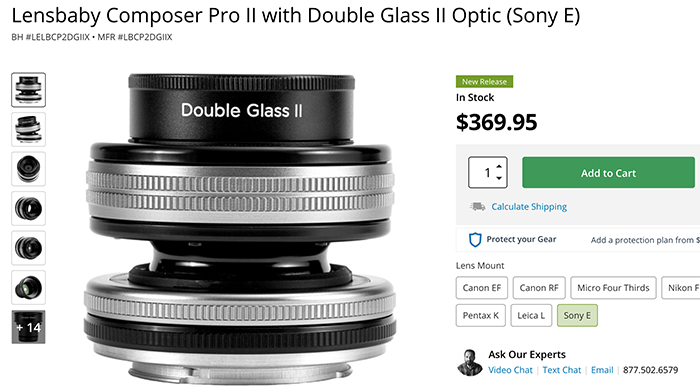Click the quantity input field

[482, 173]
